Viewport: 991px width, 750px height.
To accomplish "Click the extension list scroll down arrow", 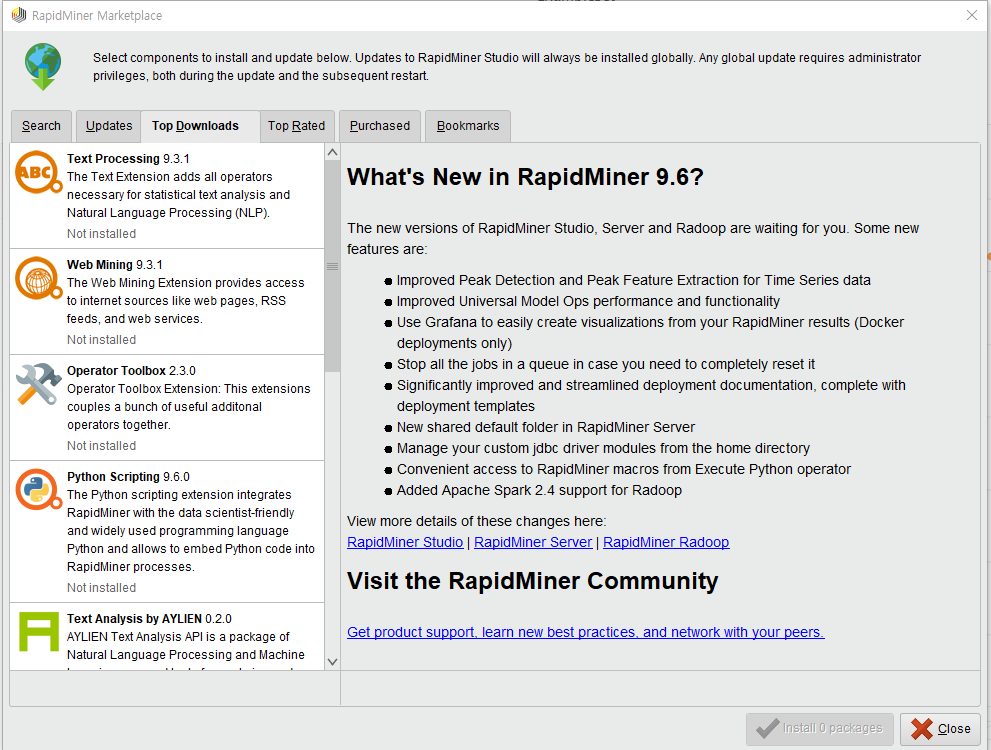I will click(332, 662).
